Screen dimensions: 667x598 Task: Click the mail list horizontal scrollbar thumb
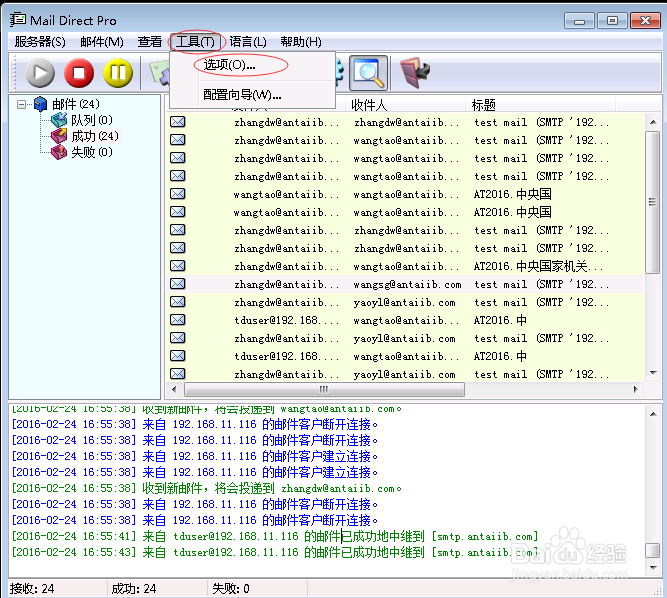(x=324, y=389)
